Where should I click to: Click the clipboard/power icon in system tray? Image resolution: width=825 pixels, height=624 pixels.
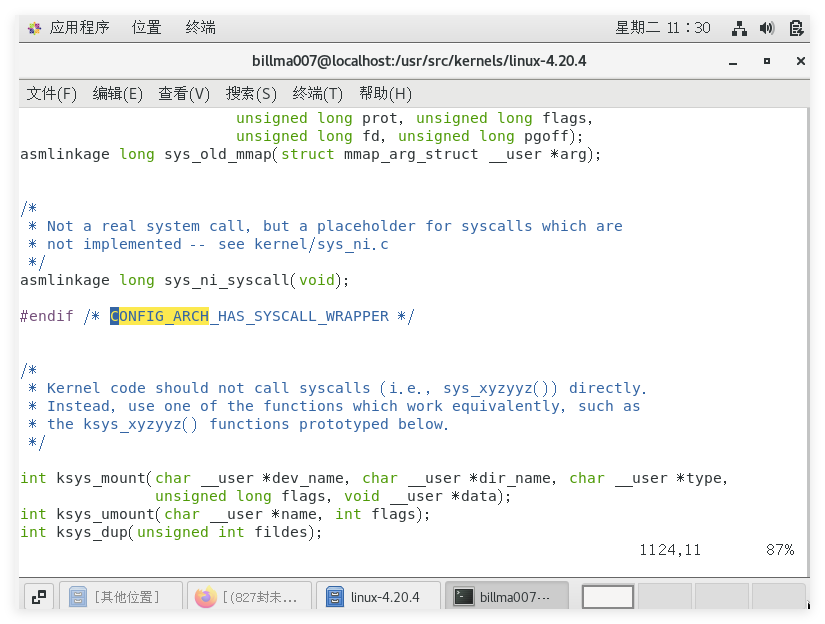(x=796, y=28)
